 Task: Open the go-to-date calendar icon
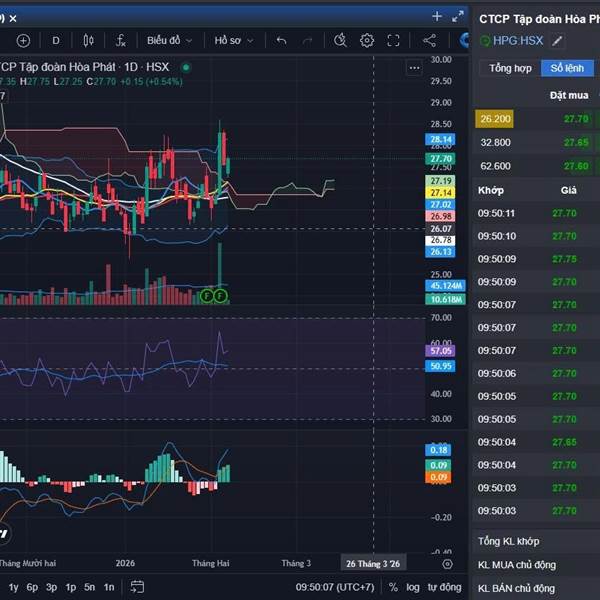[x=137, y=587]
